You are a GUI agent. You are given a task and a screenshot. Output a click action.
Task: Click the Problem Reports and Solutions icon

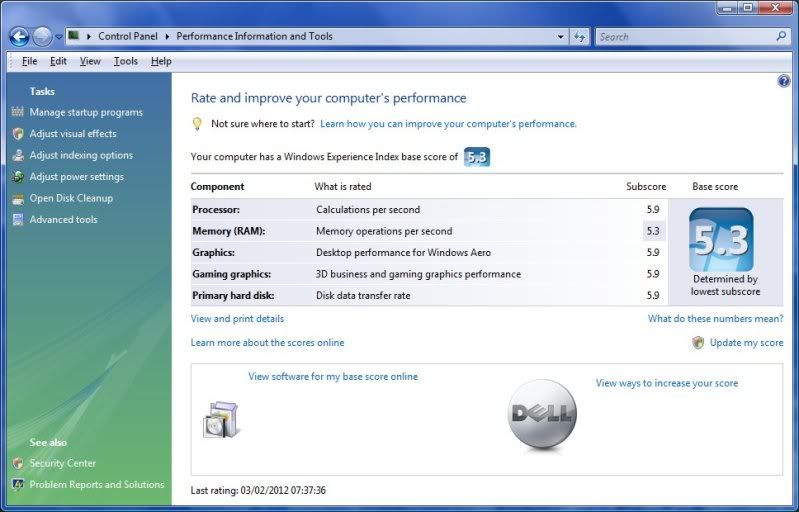click(x=18, y=484)
